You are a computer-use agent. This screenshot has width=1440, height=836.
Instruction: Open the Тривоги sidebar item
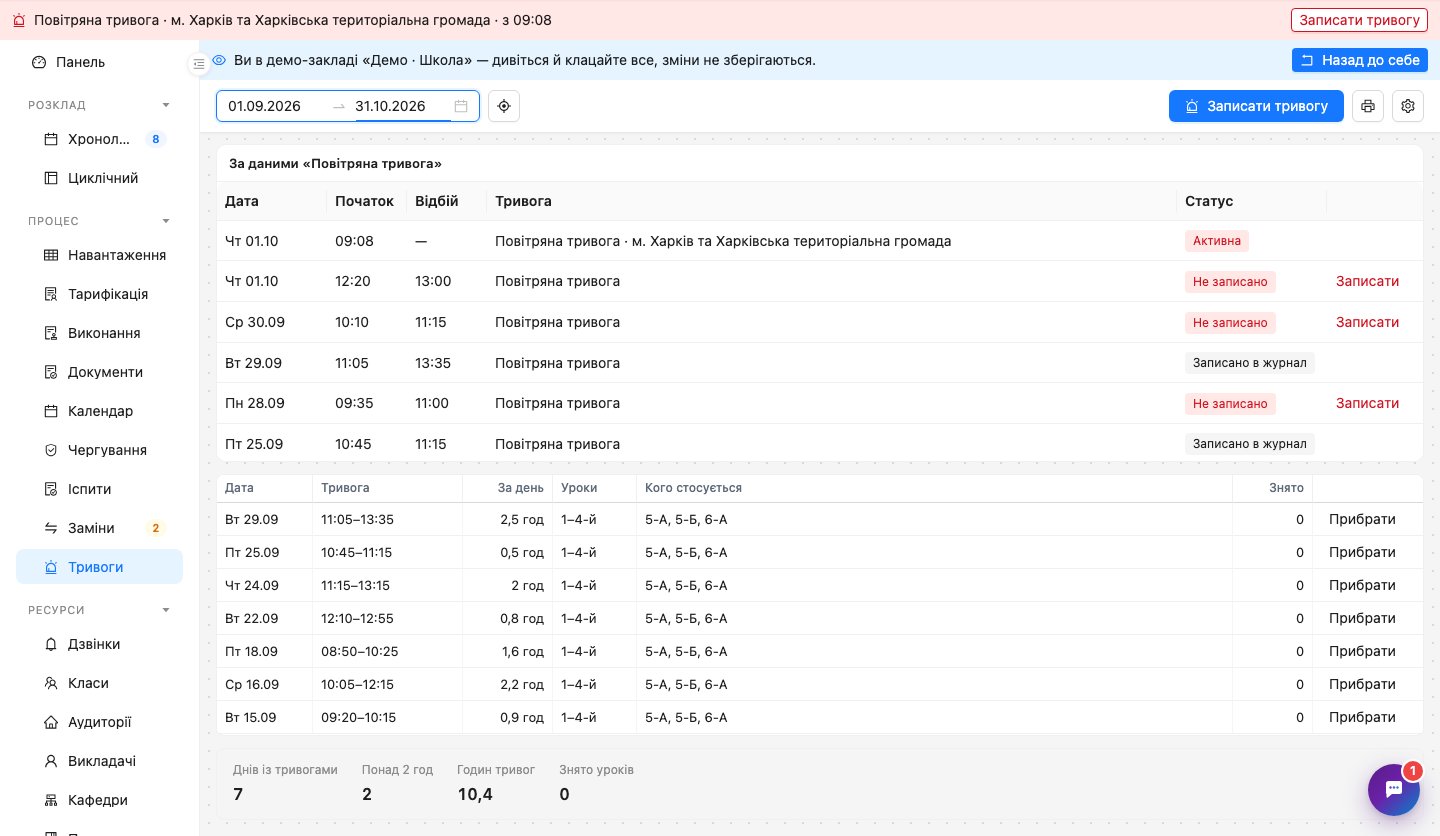tap(99, 567)
